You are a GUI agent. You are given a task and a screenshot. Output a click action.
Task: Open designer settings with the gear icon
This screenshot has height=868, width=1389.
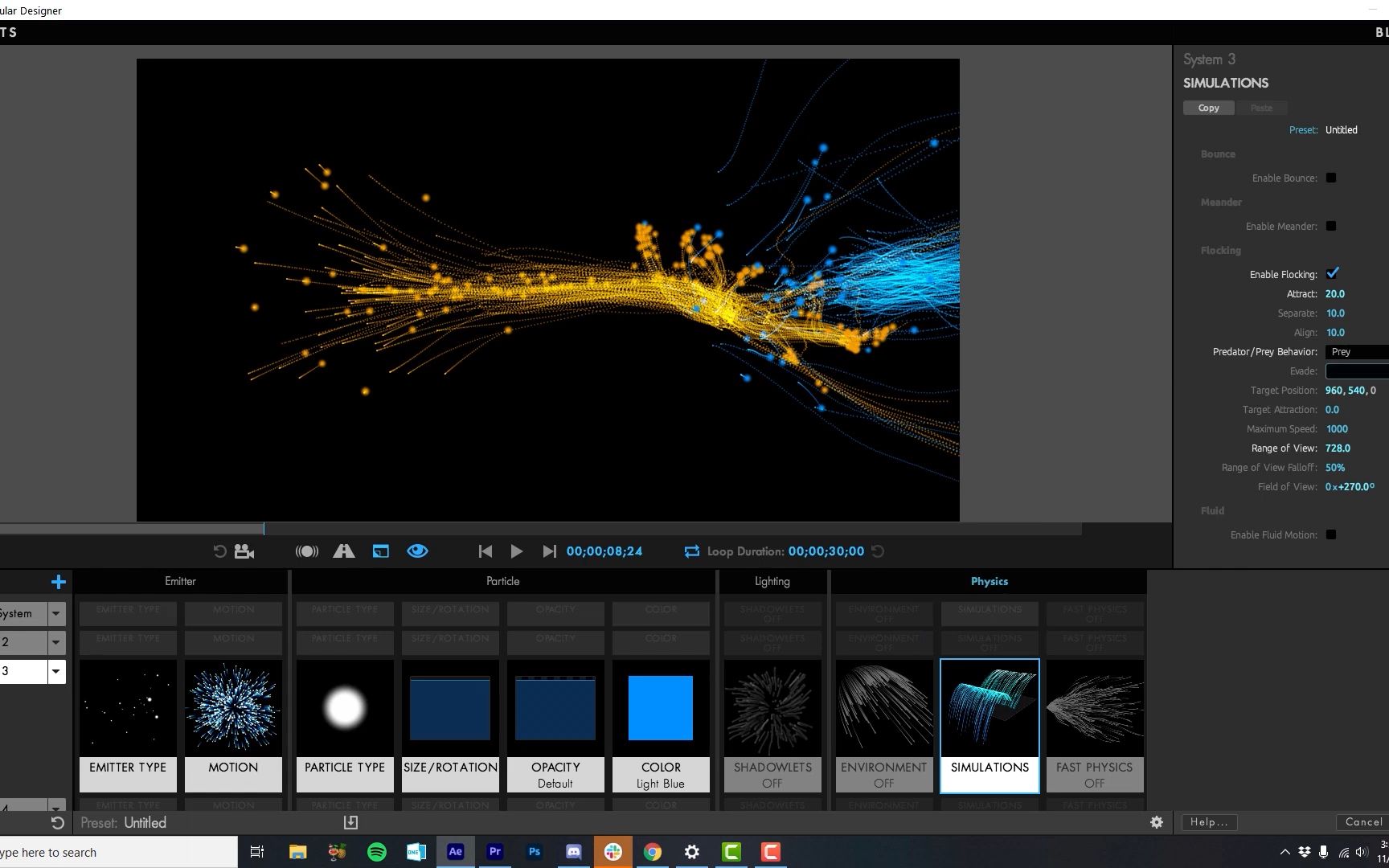pyautogui.click(x=1156, y=822)
